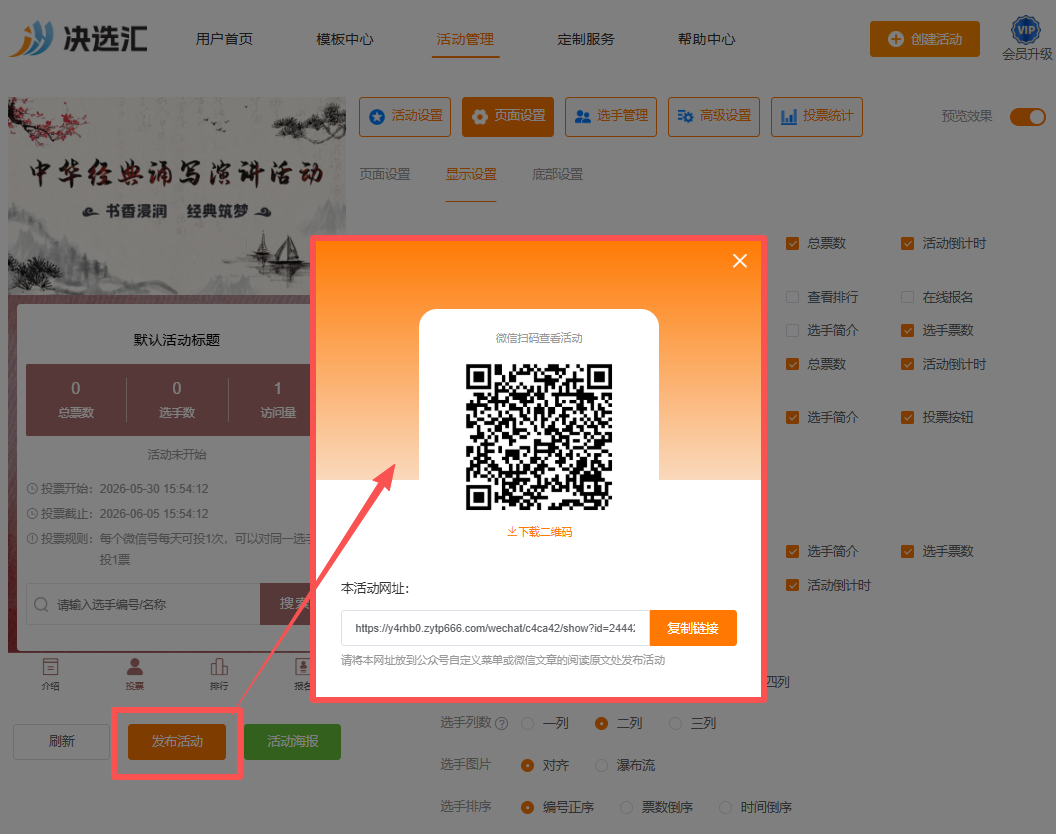The height and width of the screenshot is (834, 1056).
Task: Toggle first-row 总票数 checkbox
Action: (x=793, y=243)
